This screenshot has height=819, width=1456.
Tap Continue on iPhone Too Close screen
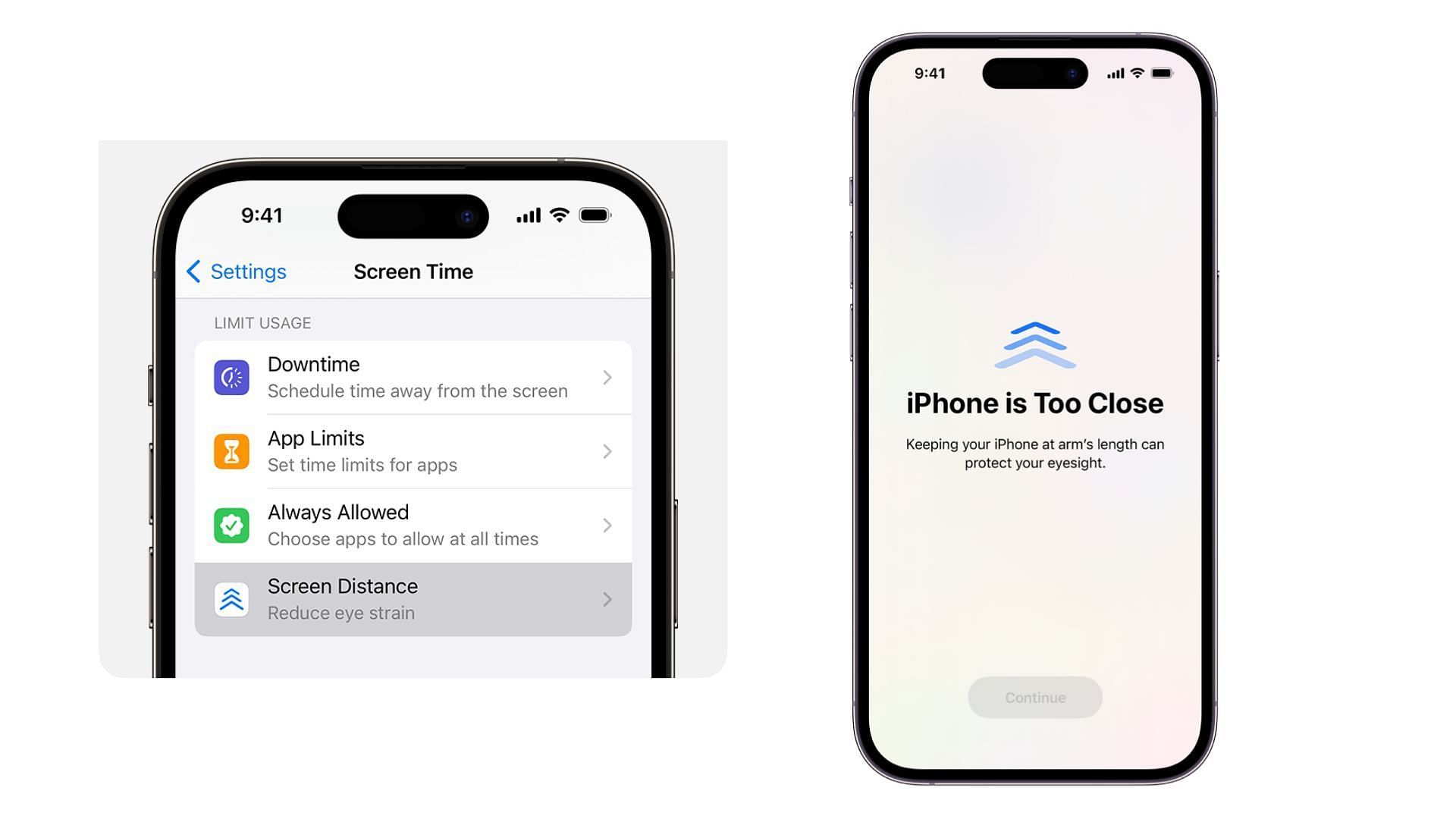click(x=1034, y=697)
